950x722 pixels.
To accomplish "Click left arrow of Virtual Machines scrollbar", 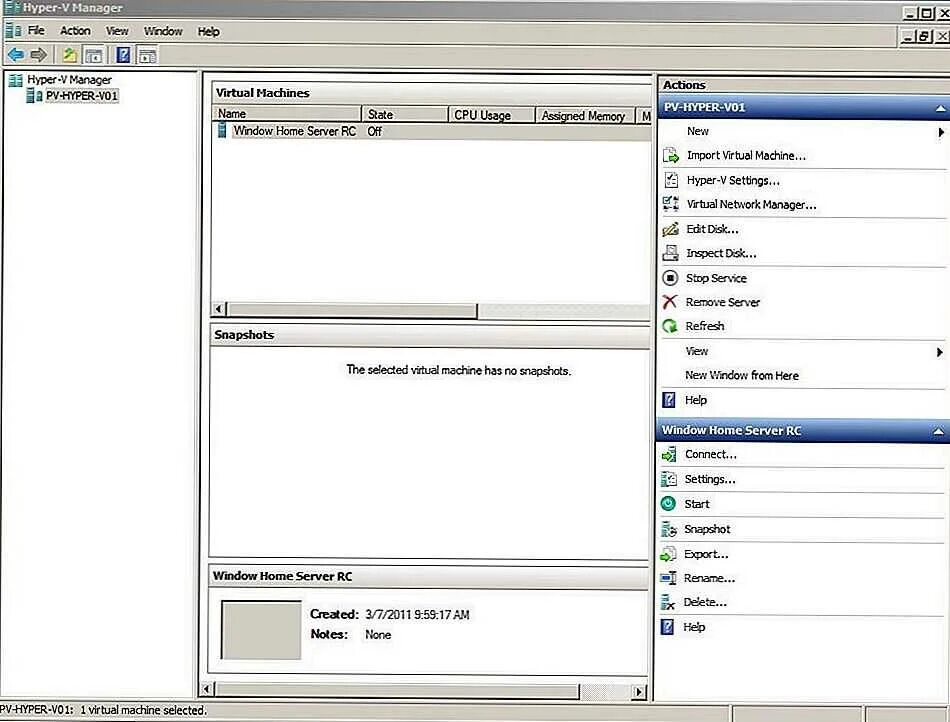I will (x=219, y=309).
